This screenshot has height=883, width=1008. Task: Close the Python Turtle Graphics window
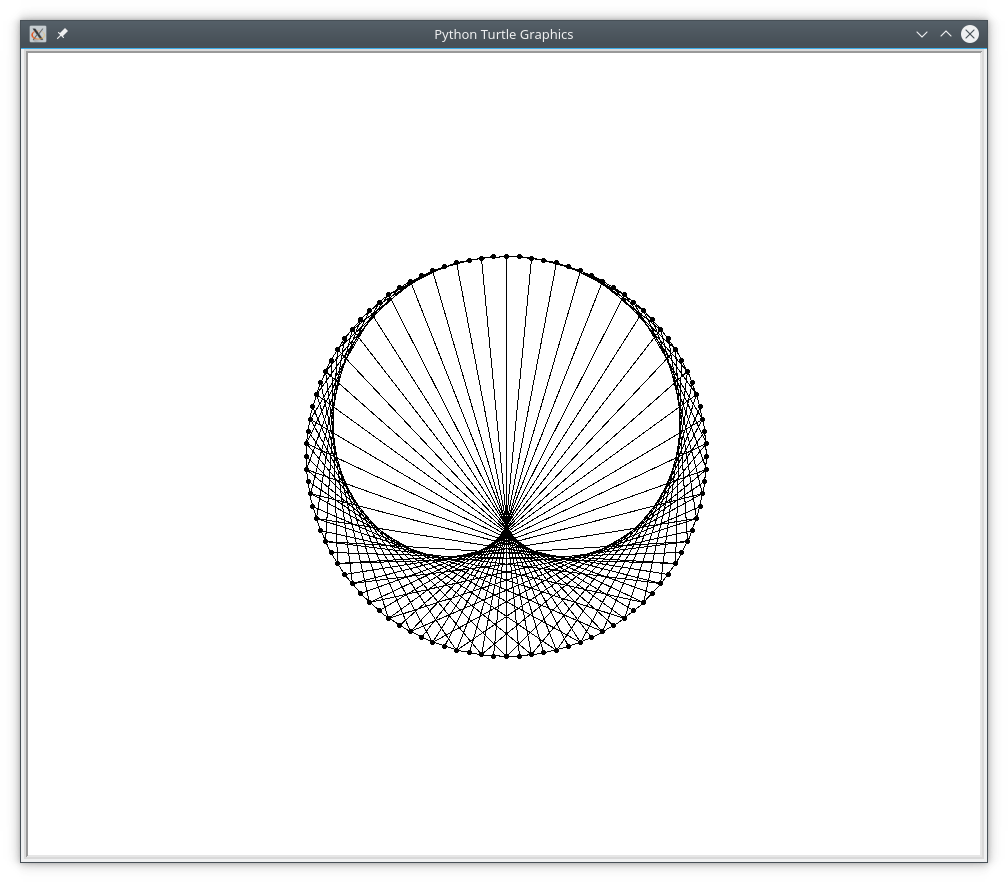pyautogui.click(x=970, y=34)
